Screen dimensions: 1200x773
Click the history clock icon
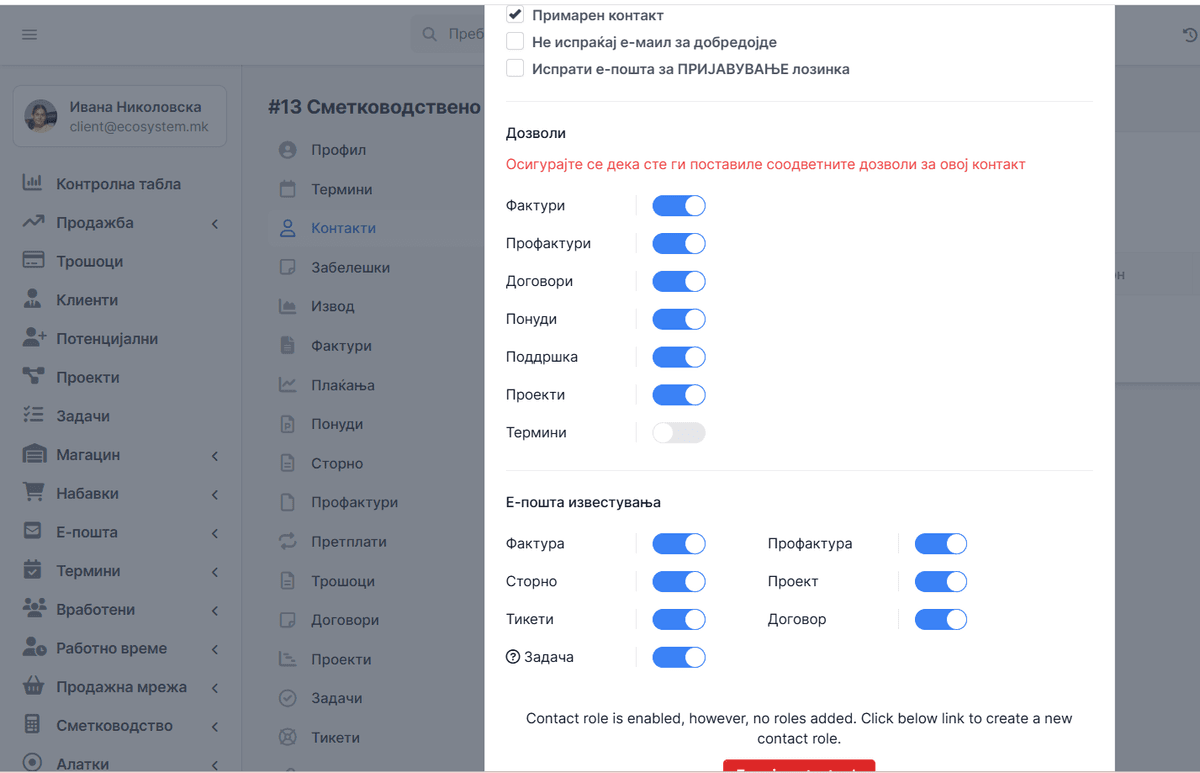pyautogui.click(x=1190, y=35)
